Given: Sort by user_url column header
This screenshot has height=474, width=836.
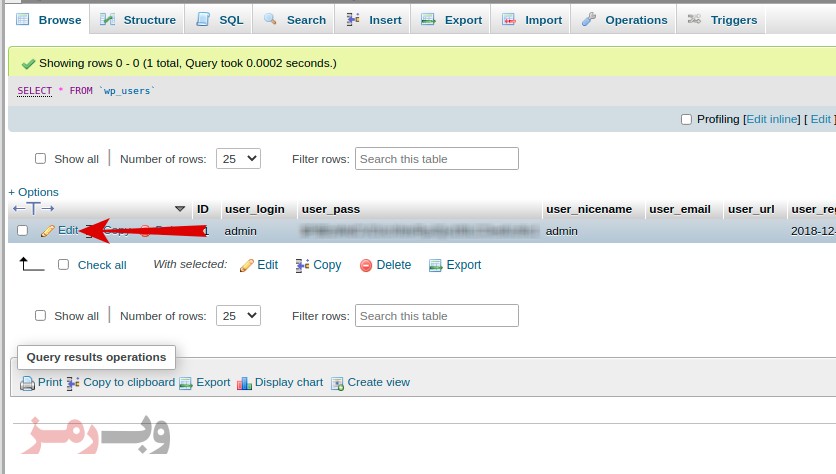Looking at the screenshot, I should tap(751, 209).
